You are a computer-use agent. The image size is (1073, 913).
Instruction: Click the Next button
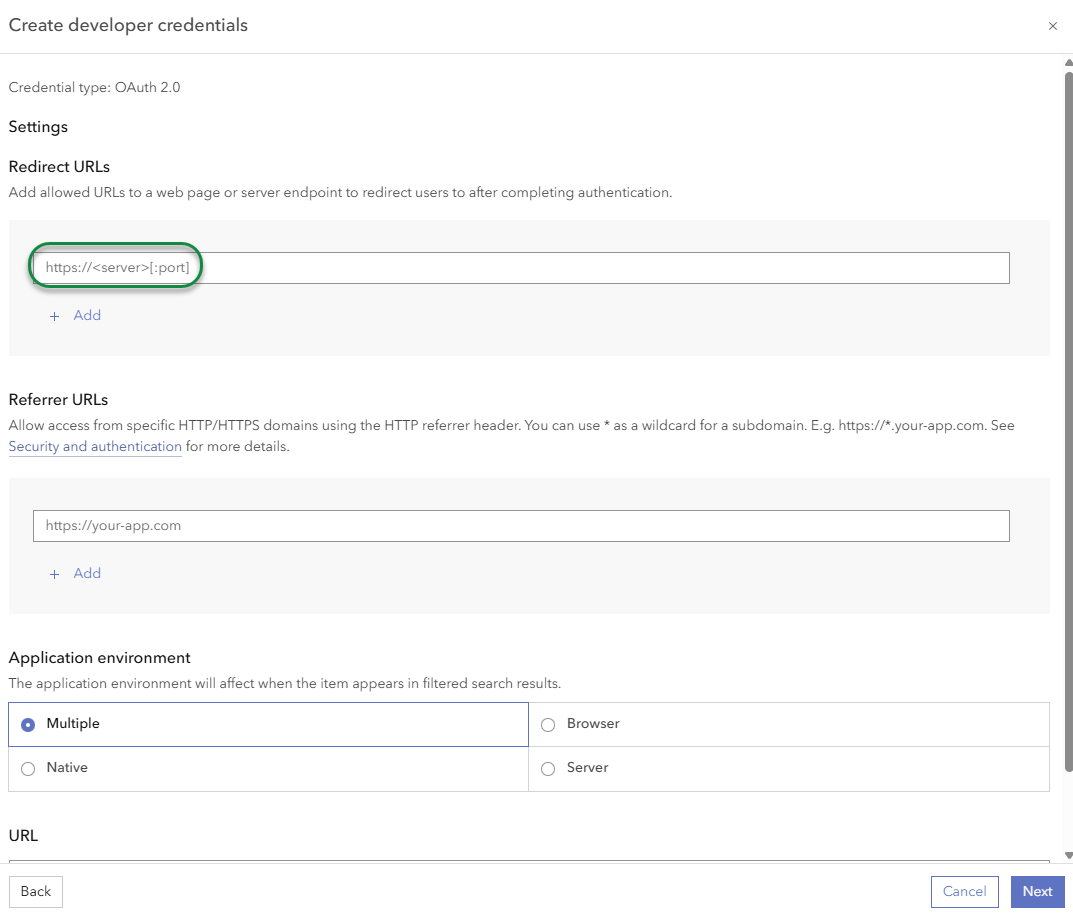(x=1037, y=891)
